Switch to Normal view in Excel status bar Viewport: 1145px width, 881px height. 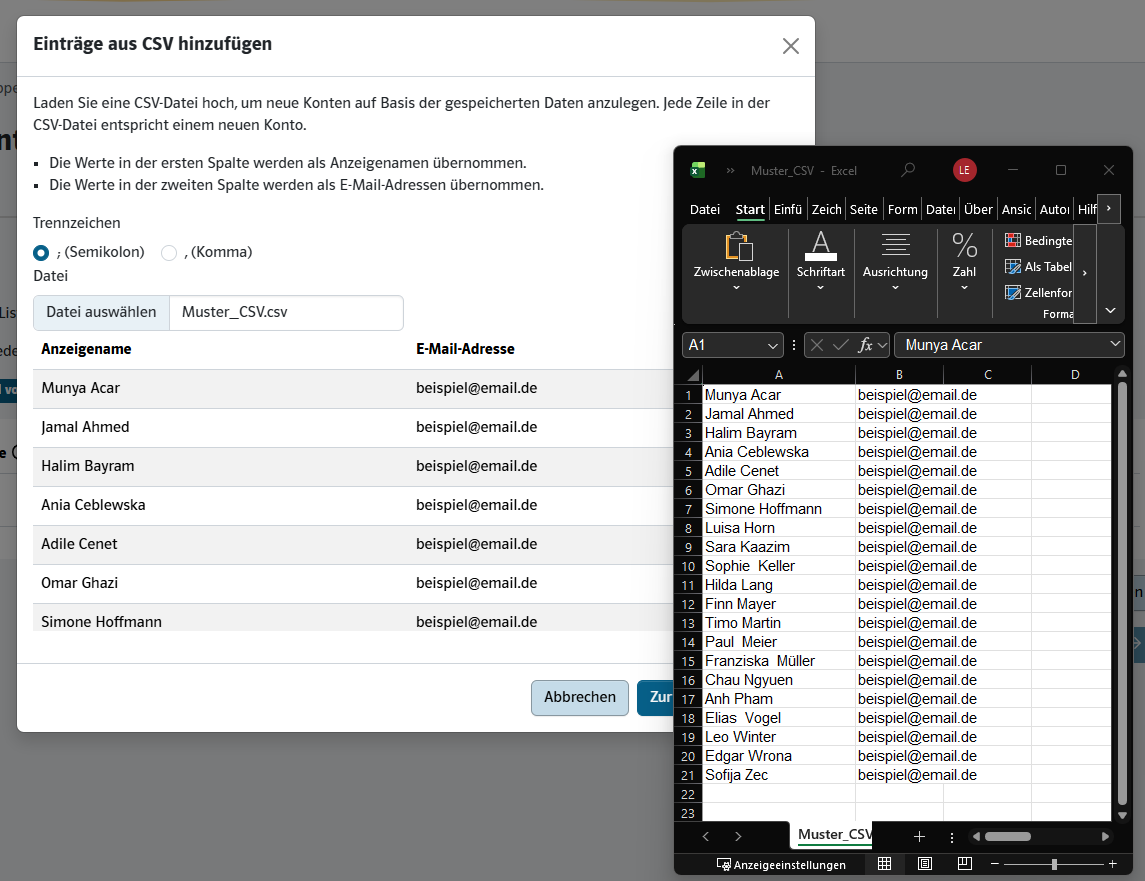[x=884, y=863]
